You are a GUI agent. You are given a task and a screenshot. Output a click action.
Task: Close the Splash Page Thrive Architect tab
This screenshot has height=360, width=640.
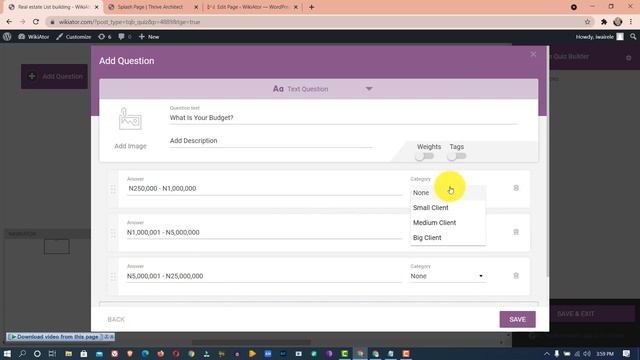coord(196,7)
